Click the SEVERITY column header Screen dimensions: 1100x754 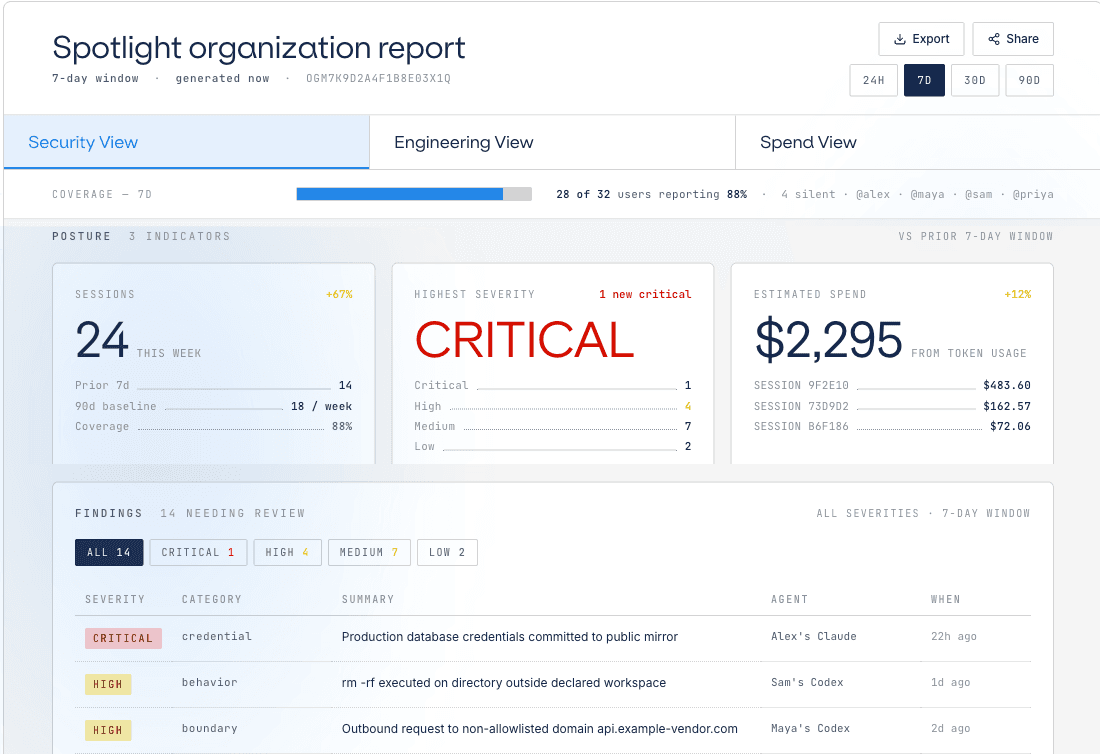(x=114, y=600)
